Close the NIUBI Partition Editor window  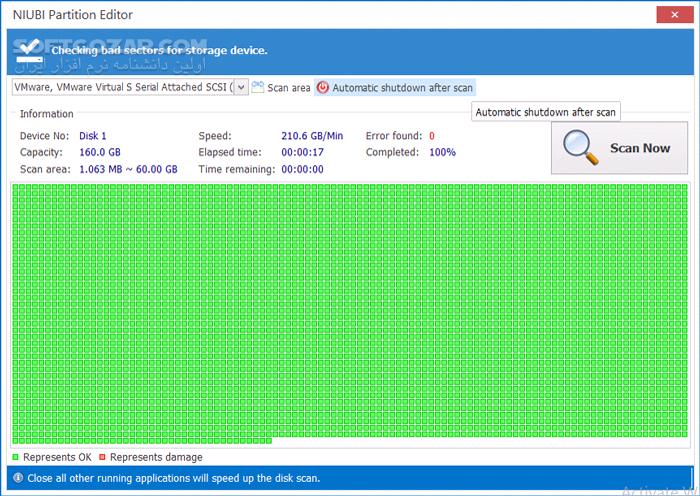click(x=675, y=15)
